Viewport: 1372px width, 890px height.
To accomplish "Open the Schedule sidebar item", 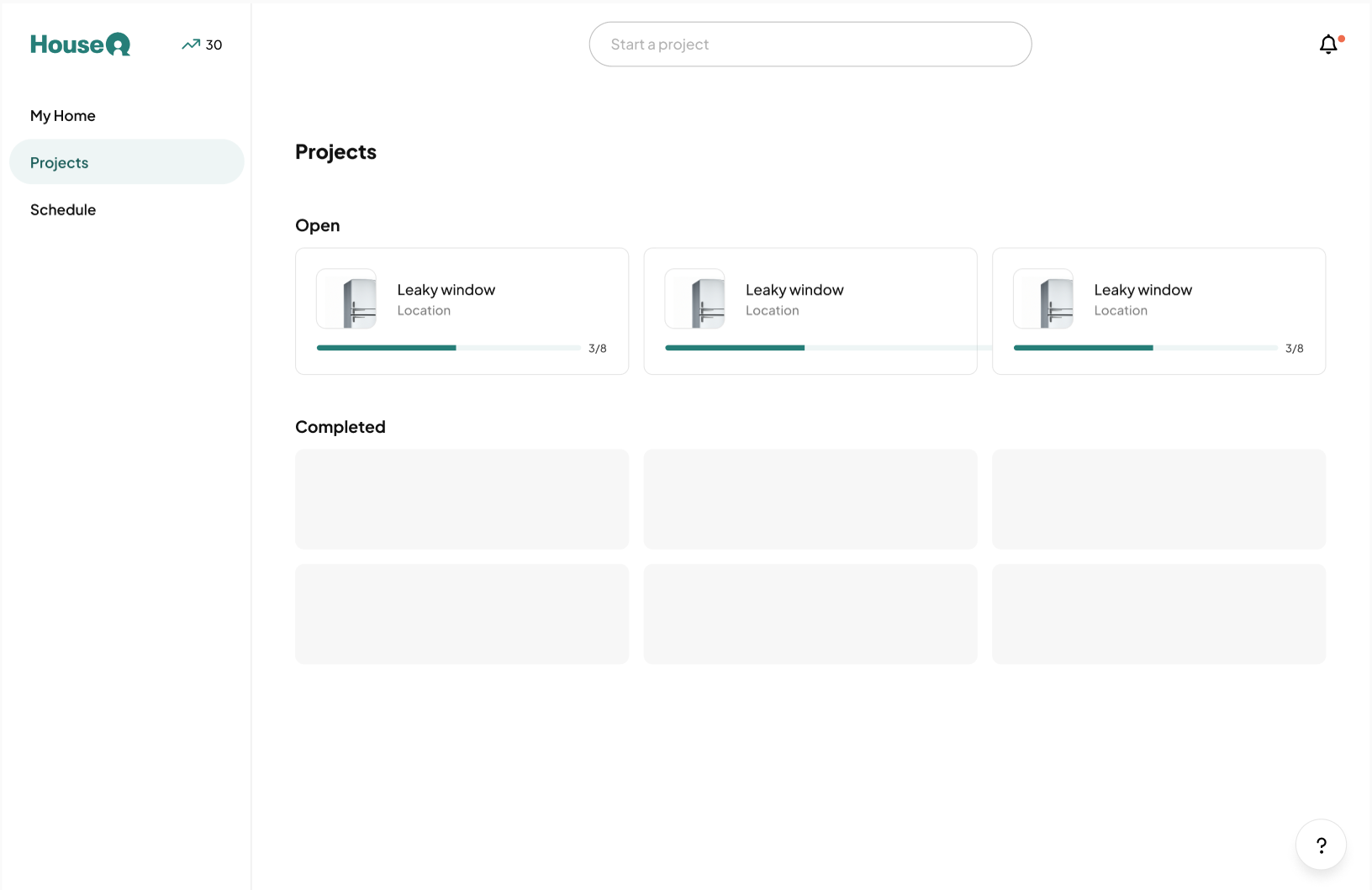I will [x=63, y=209].
